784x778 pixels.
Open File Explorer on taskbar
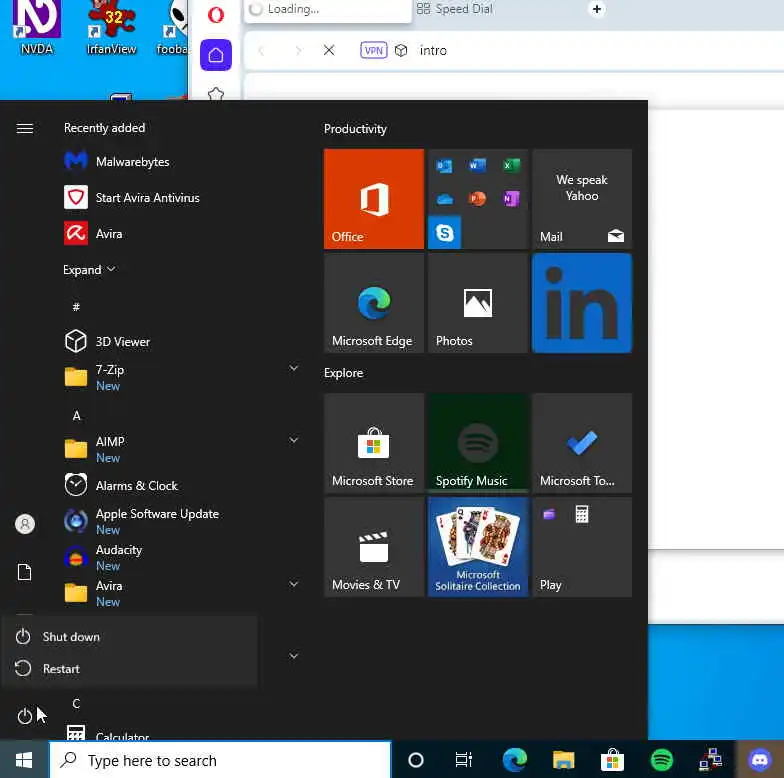tap(564, 760)
